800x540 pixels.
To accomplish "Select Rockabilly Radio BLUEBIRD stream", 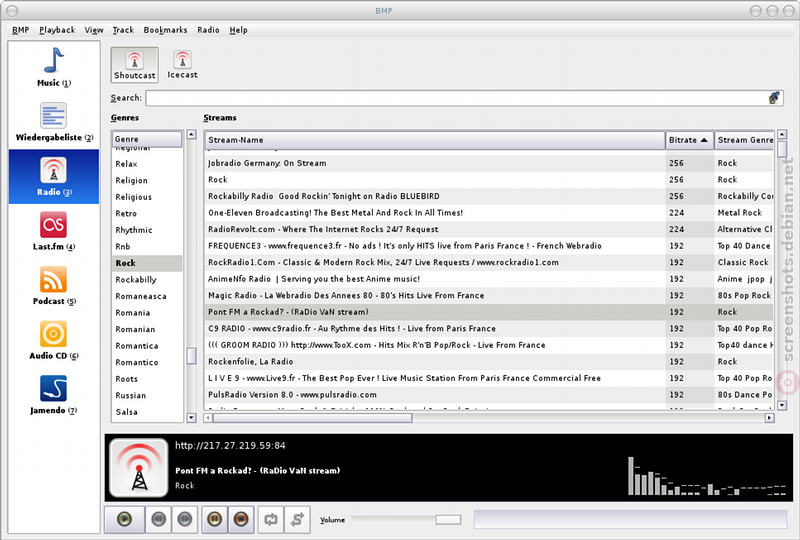I will click(489, 196).
